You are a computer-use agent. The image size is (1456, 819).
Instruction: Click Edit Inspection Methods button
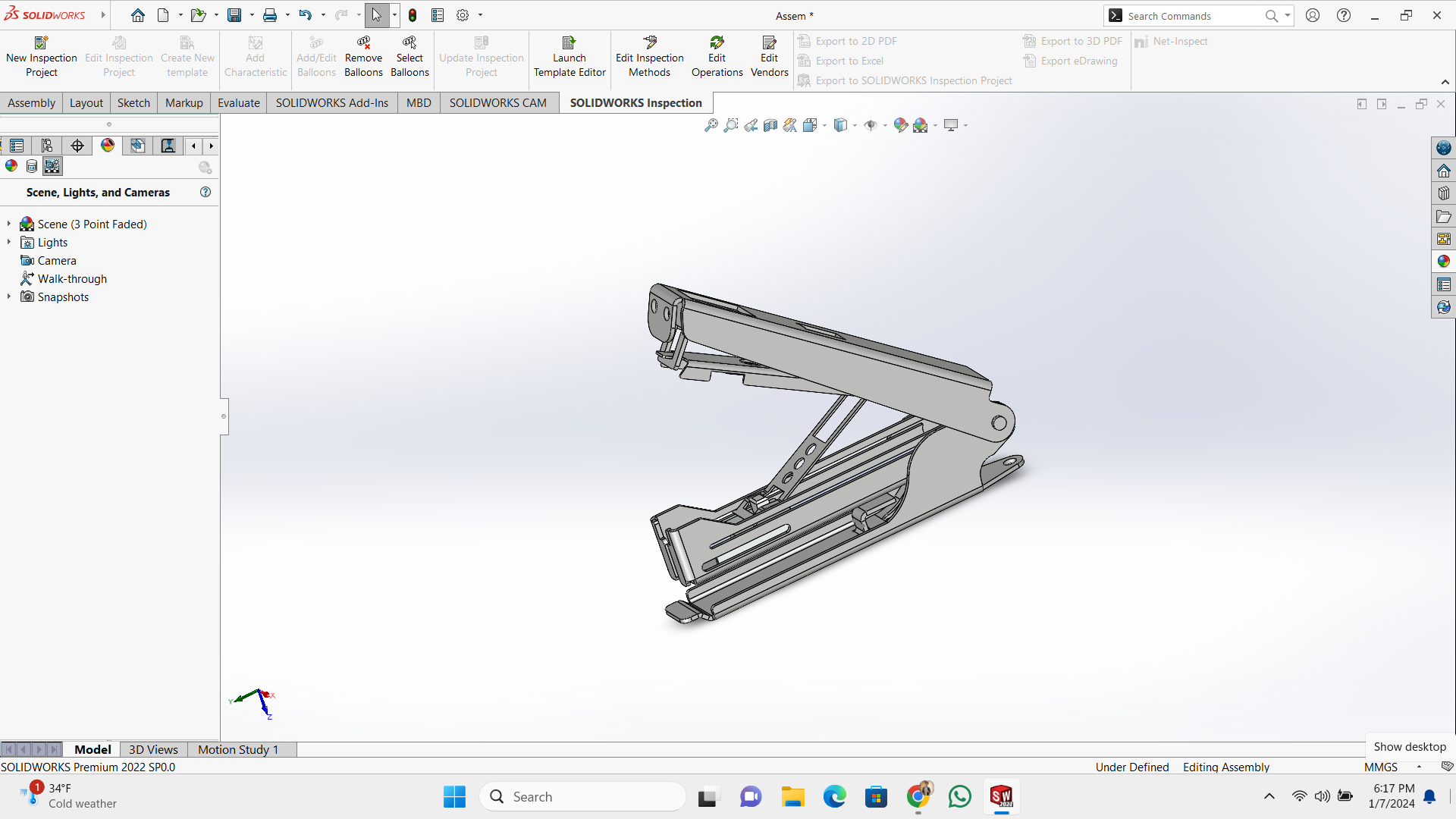click(x=650, y=57)
